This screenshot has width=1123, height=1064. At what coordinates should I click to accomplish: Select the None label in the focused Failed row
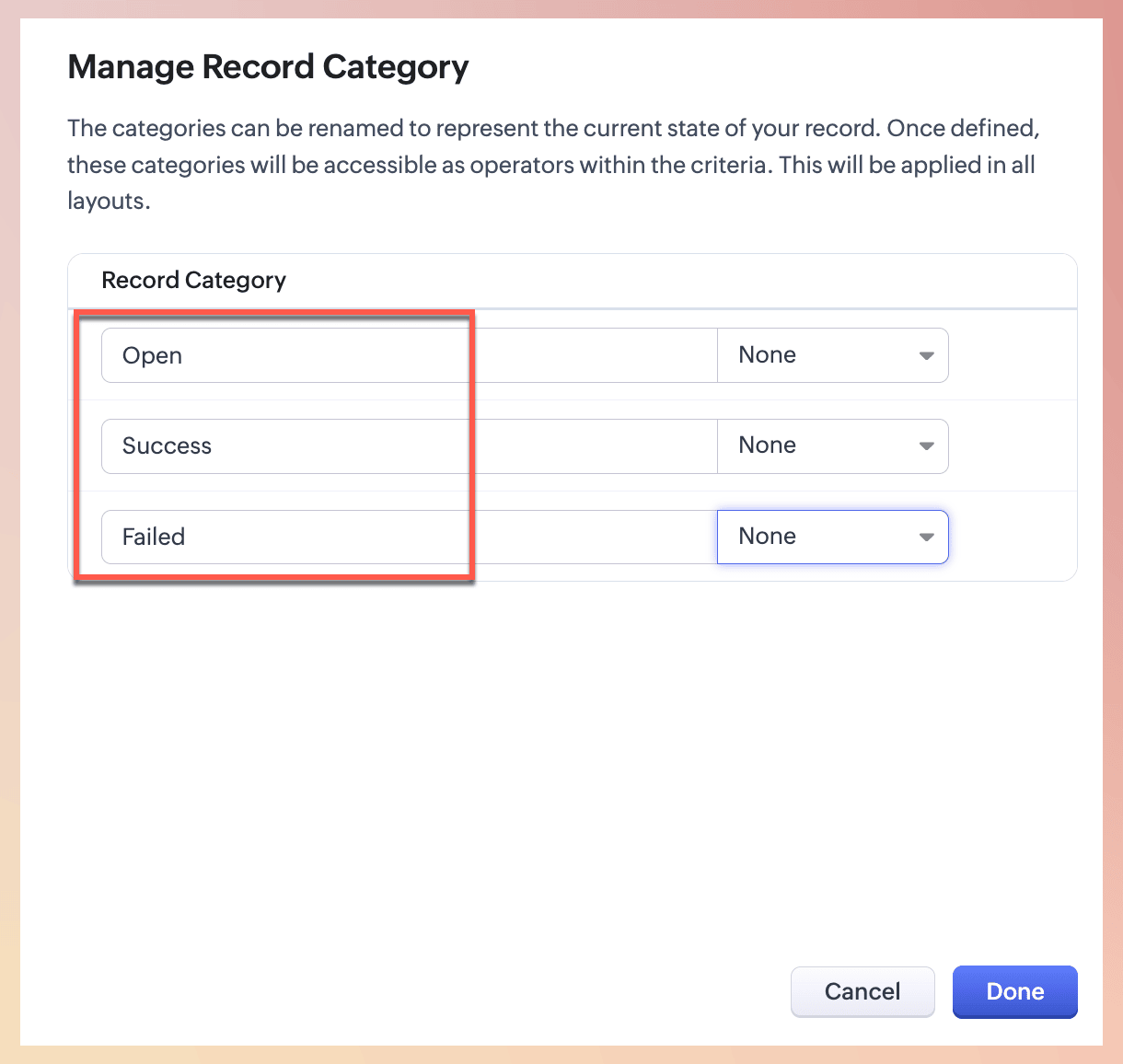[767, 537]
